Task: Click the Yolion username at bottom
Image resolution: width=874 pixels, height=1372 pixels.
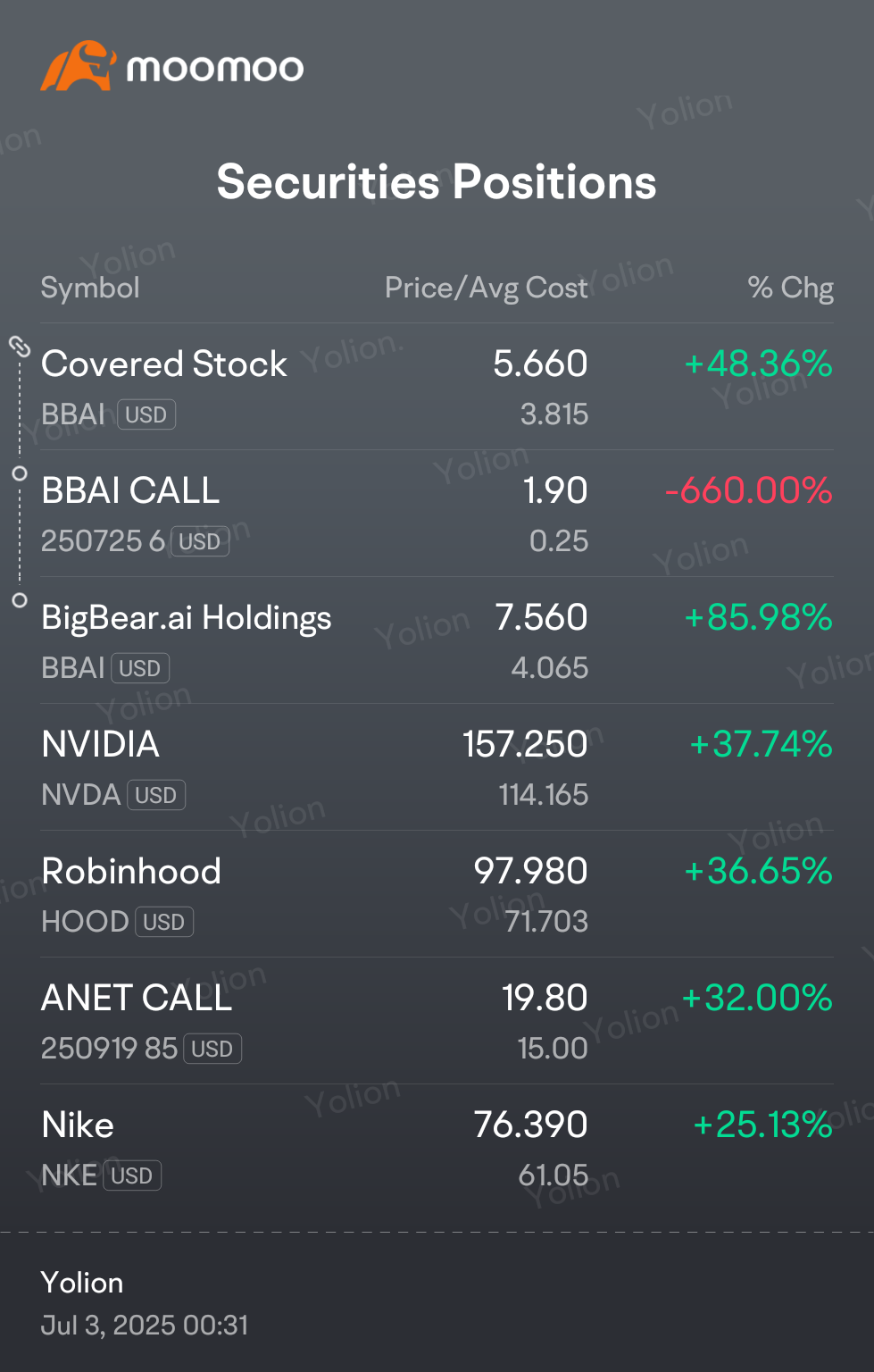Action: pos(82,1283)
